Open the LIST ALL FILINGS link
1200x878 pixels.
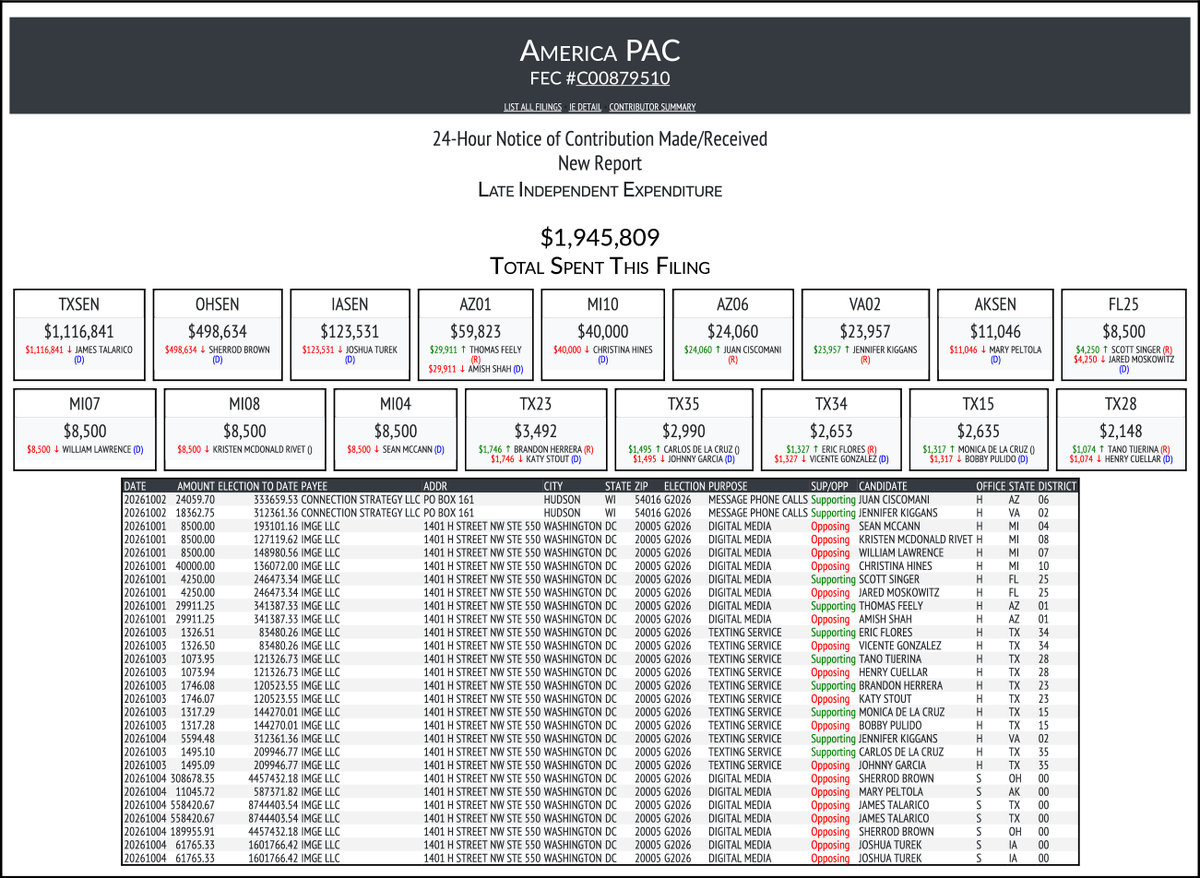(533, 107)
